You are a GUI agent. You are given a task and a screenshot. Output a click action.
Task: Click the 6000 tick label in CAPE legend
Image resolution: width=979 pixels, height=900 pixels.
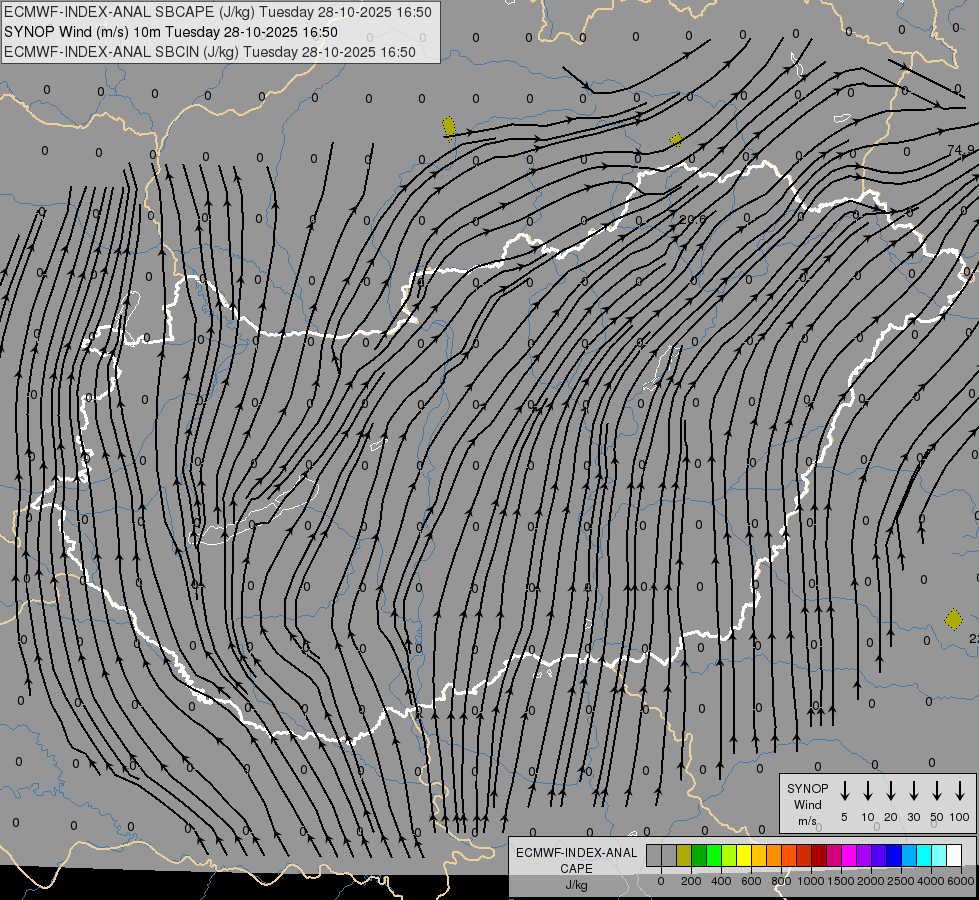coord(960,881)
